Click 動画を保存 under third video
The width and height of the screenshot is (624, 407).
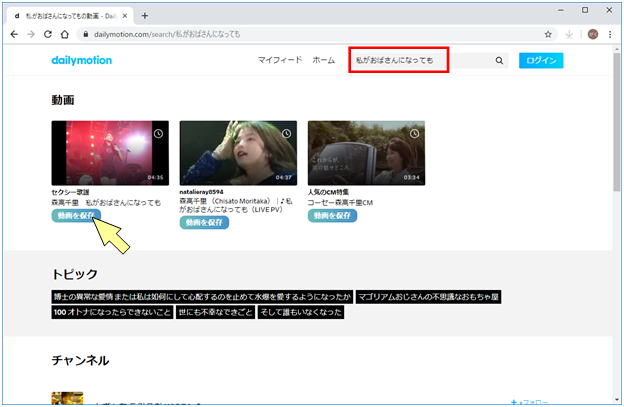pyautogui.click(x=333, y=215)
